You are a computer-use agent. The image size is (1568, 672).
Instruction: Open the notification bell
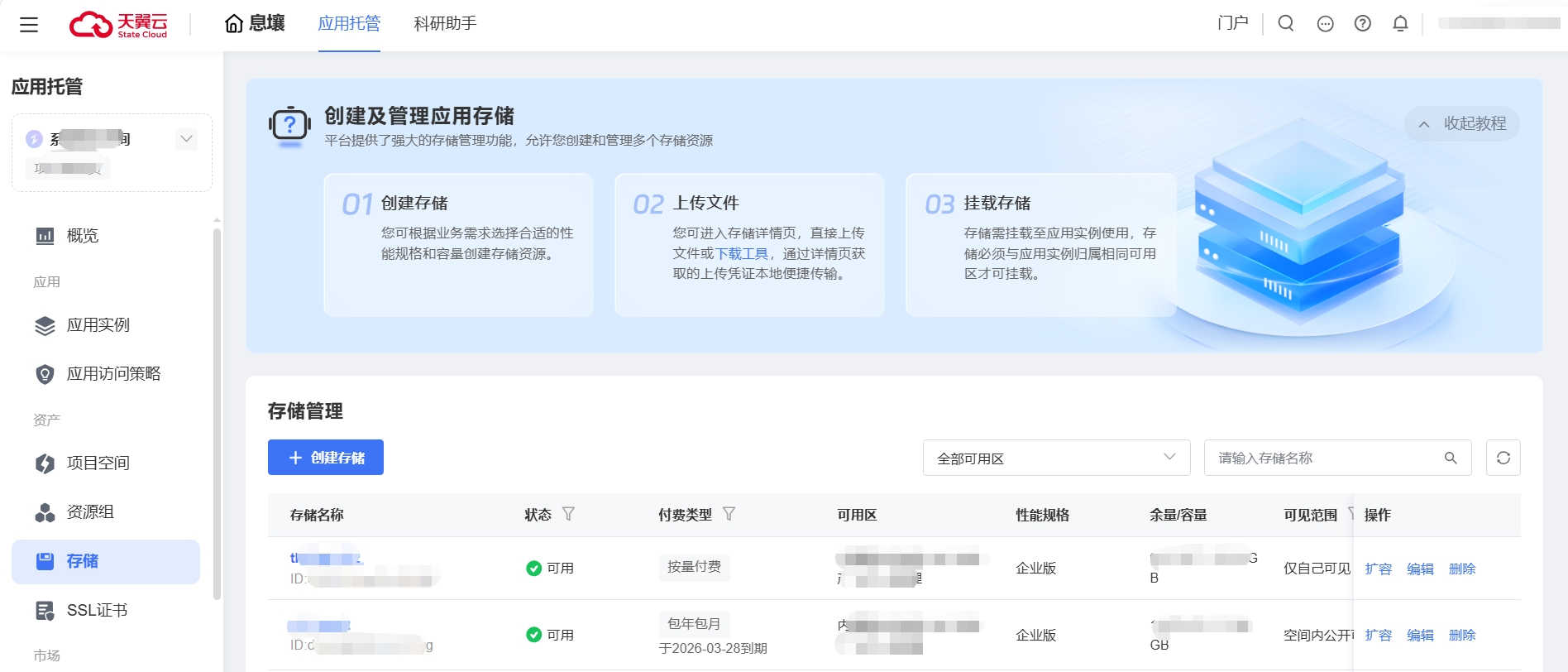tap(1400, 23)
